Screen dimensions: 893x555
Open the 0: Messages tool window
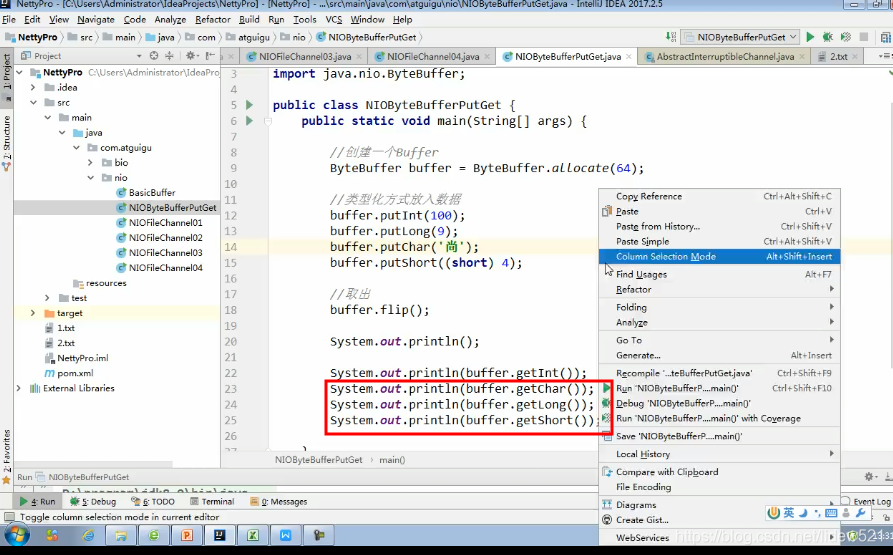tap(278, 501)
